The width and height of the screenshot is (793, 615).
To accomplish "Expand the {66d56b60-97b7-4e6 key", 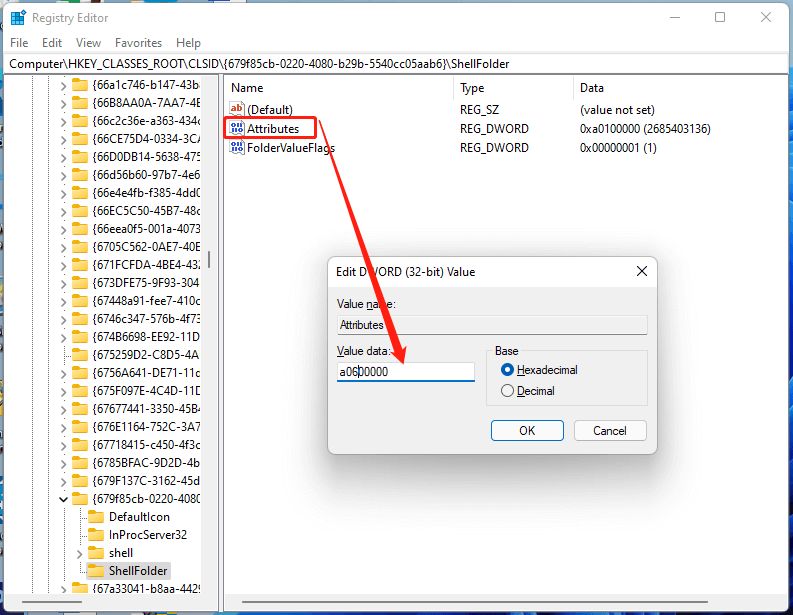I will coord(63,176).
